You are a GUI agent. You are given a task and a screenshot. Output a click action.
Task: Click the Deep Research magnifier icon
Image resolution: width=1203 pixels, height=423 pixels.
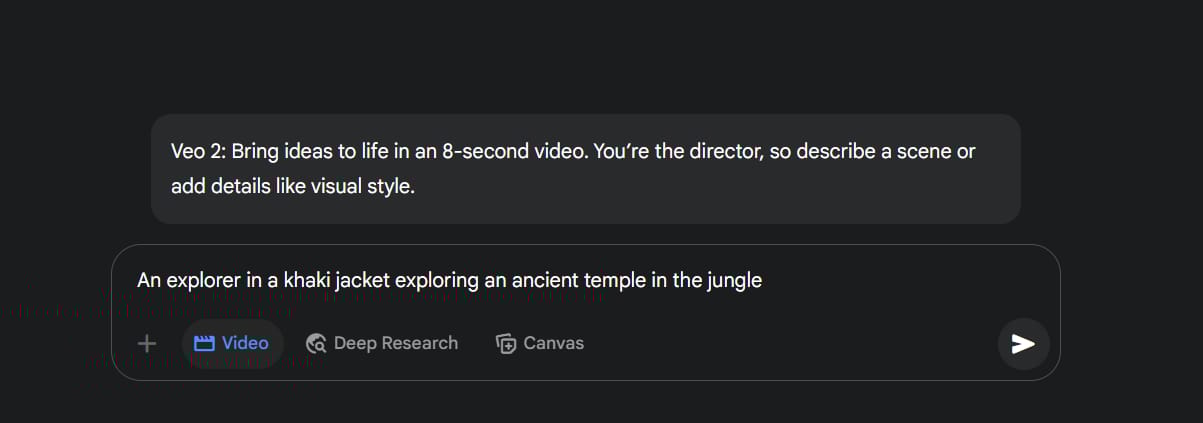point(316,343)
